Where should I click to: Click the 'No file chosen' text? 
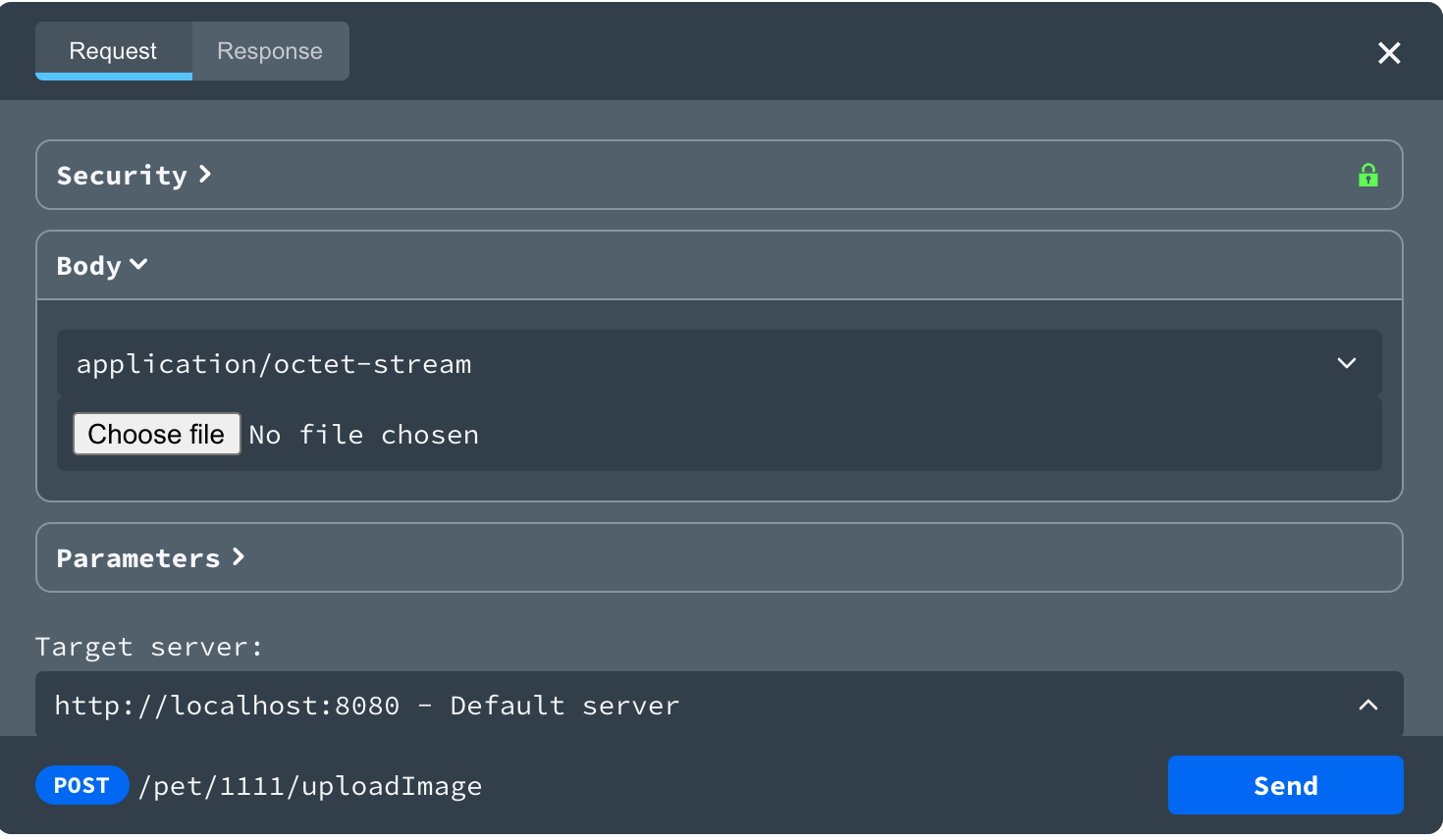[x=364, y=435]
